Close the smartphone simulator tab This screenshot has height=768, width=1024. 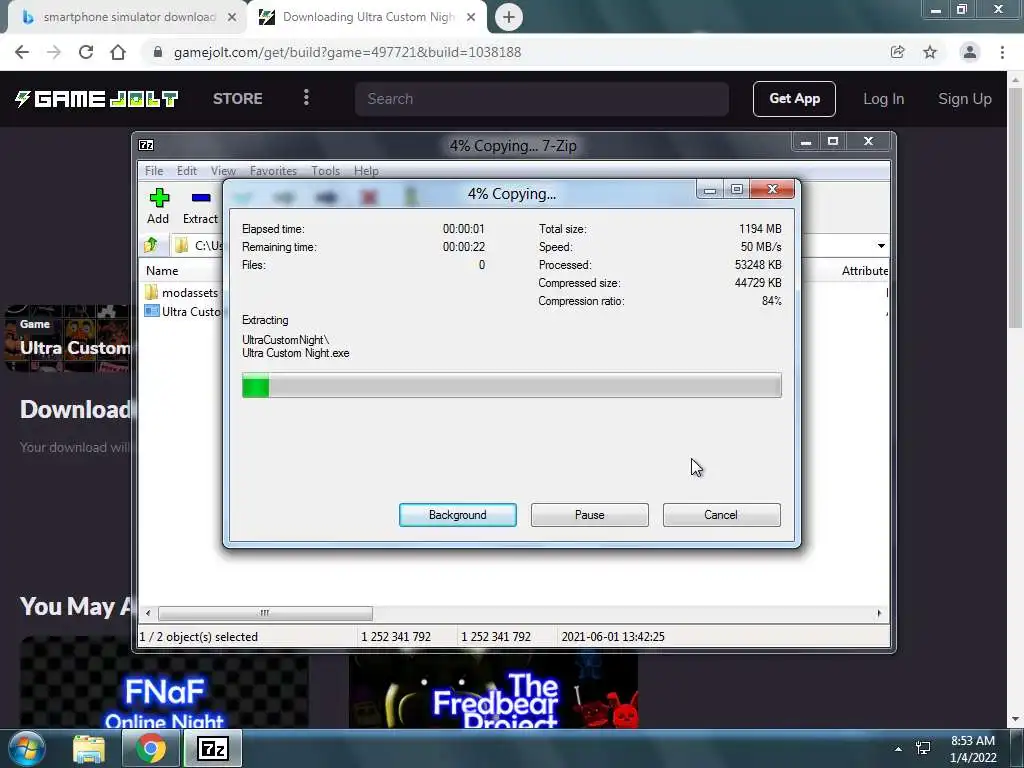point(232,17)
